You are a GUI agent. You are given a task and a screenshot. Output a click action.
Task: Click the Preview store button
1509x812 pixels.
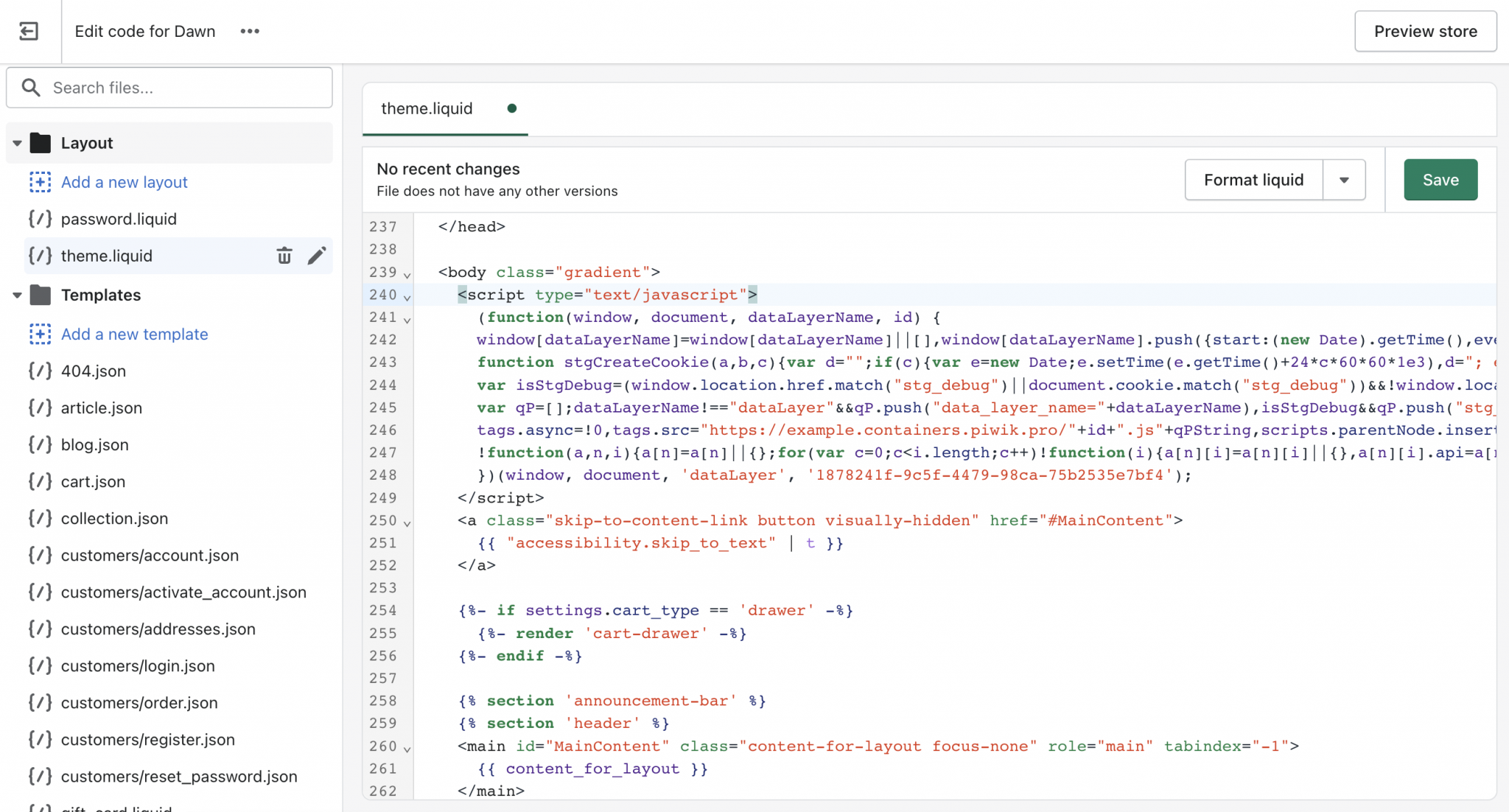pos(1426,31)
